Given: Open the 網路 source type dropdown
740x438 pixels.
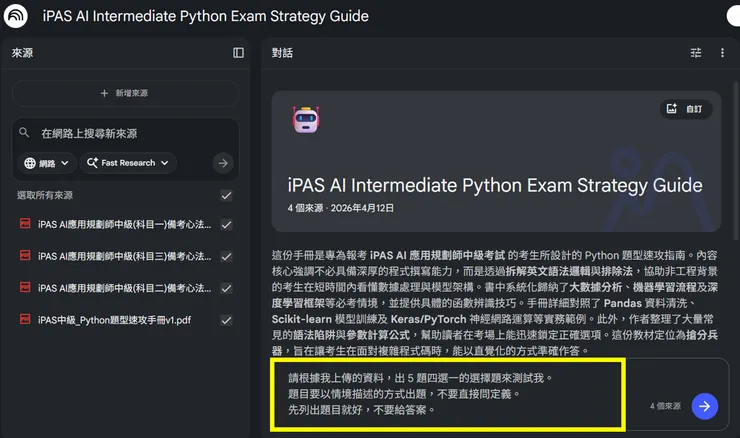Looking at the screenshot, I should [47, 163].
